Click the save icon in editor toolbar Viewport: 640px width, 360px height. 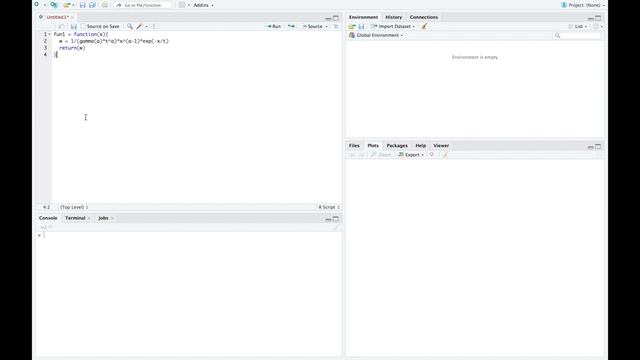pyautogui.click(x=74, y=27)
